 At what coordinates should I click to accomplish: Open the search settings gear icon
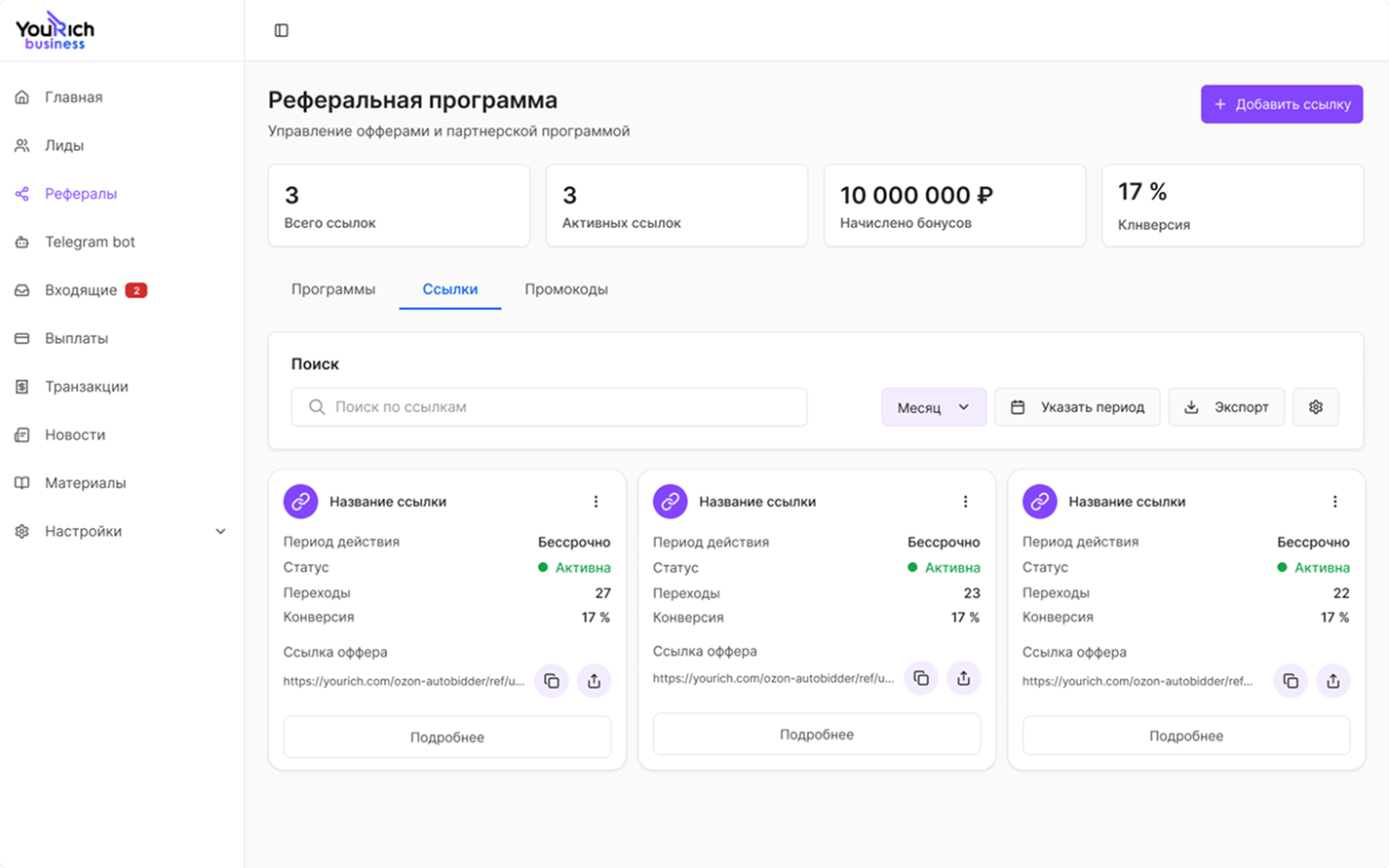tap(1315, 406)
